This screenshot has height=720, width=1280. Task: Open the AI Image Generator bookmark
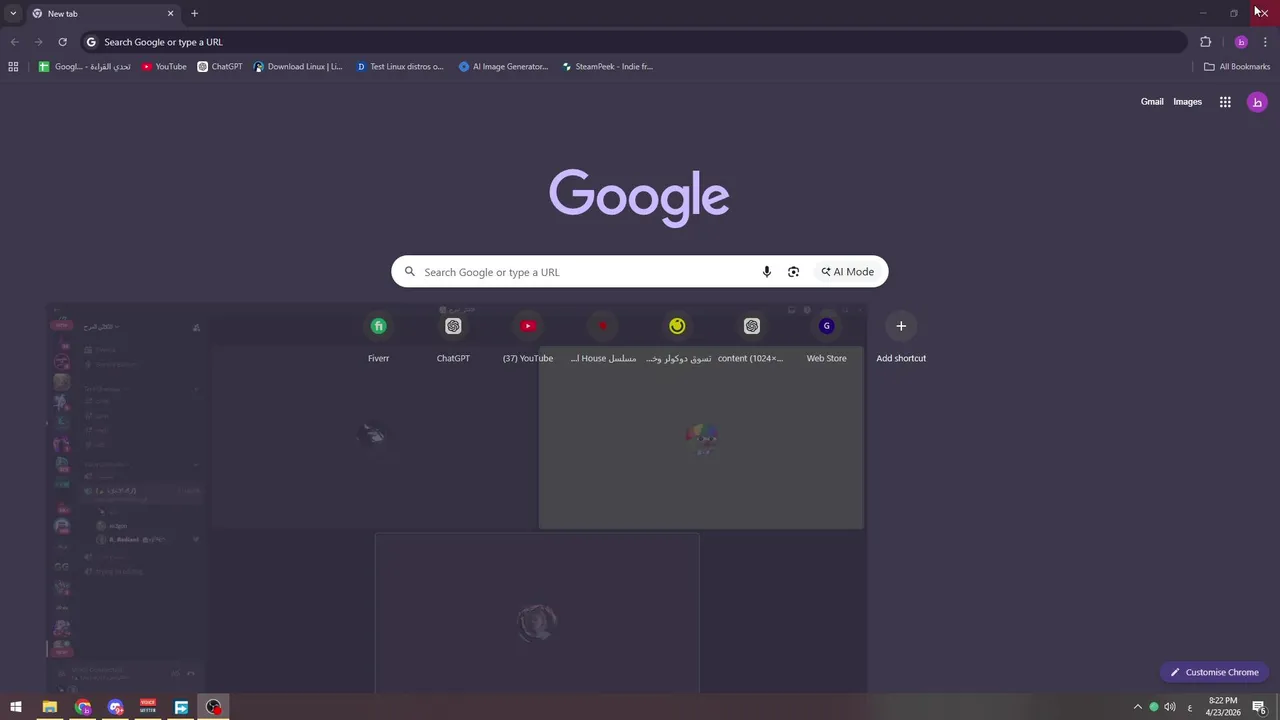click(x=503, y=67)
